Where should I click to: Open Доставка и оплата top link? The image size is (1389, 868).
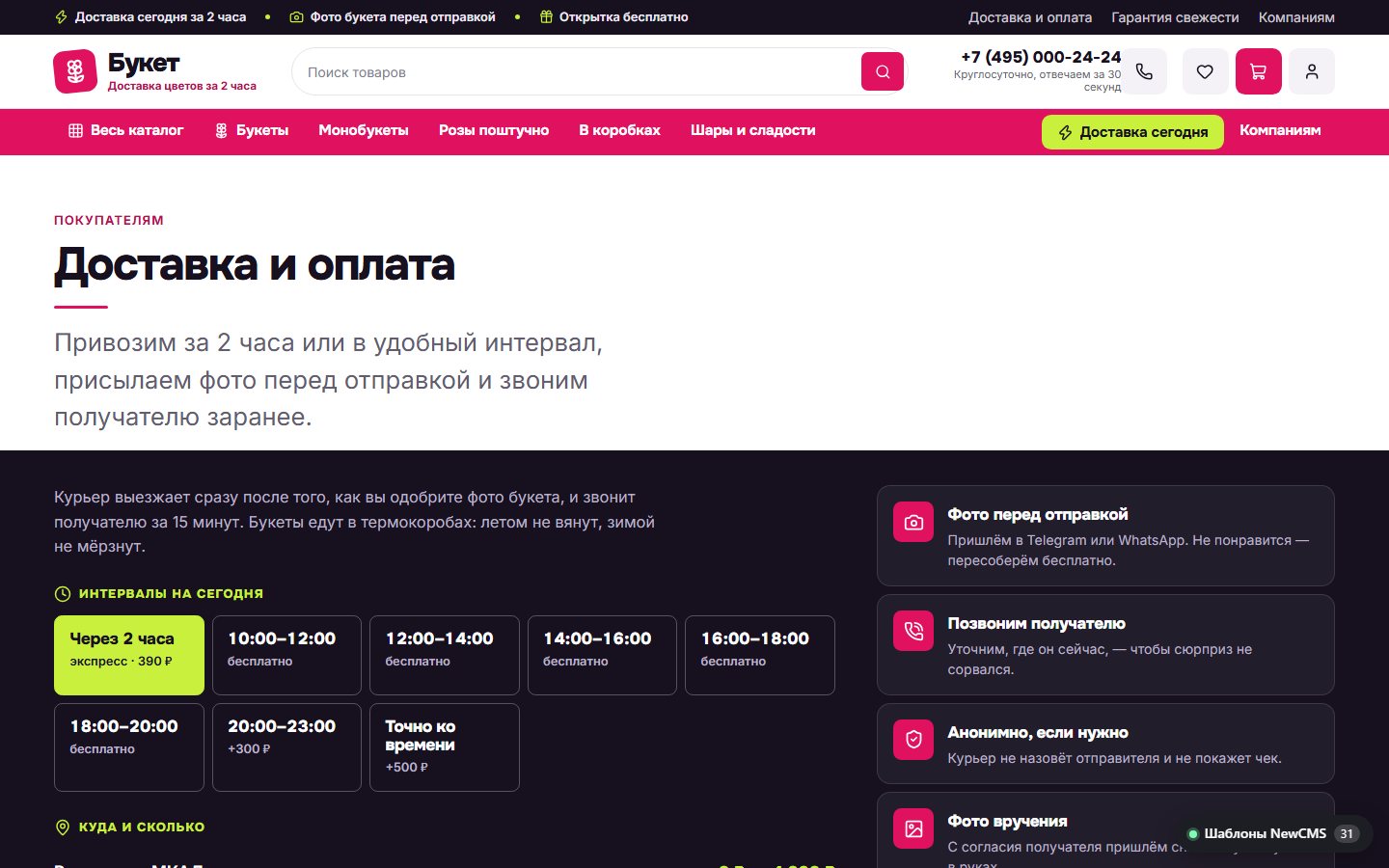pos(1030,17)
